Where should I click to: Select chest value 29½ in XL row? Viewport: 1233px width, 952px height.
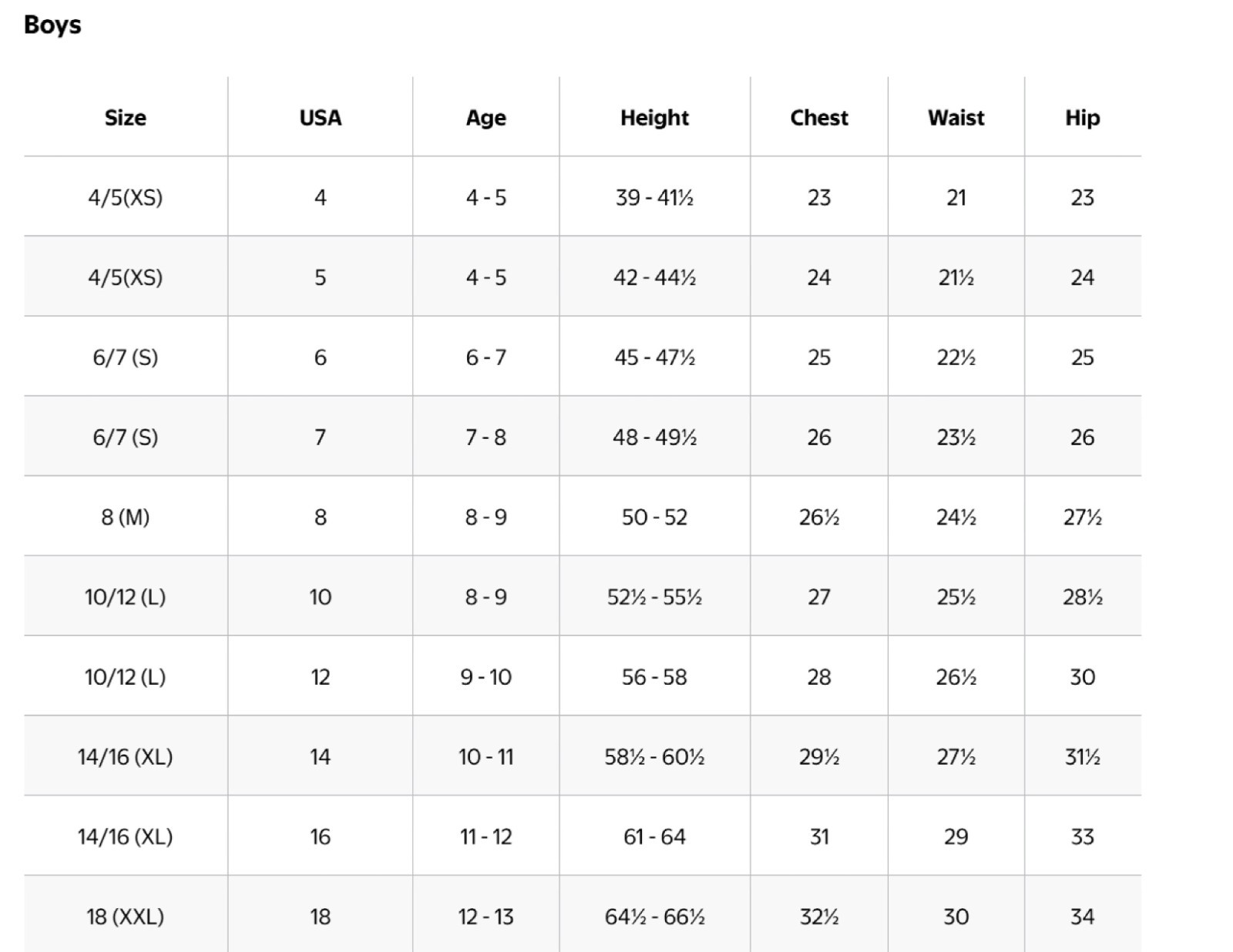pos(818,757)
